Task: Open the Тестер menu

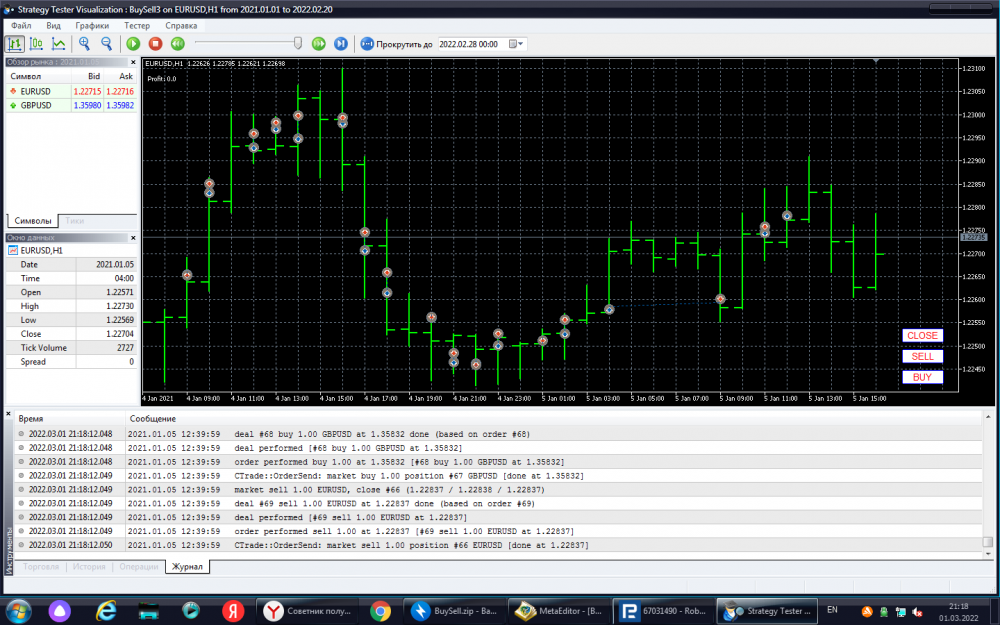Action: [137, 24]
